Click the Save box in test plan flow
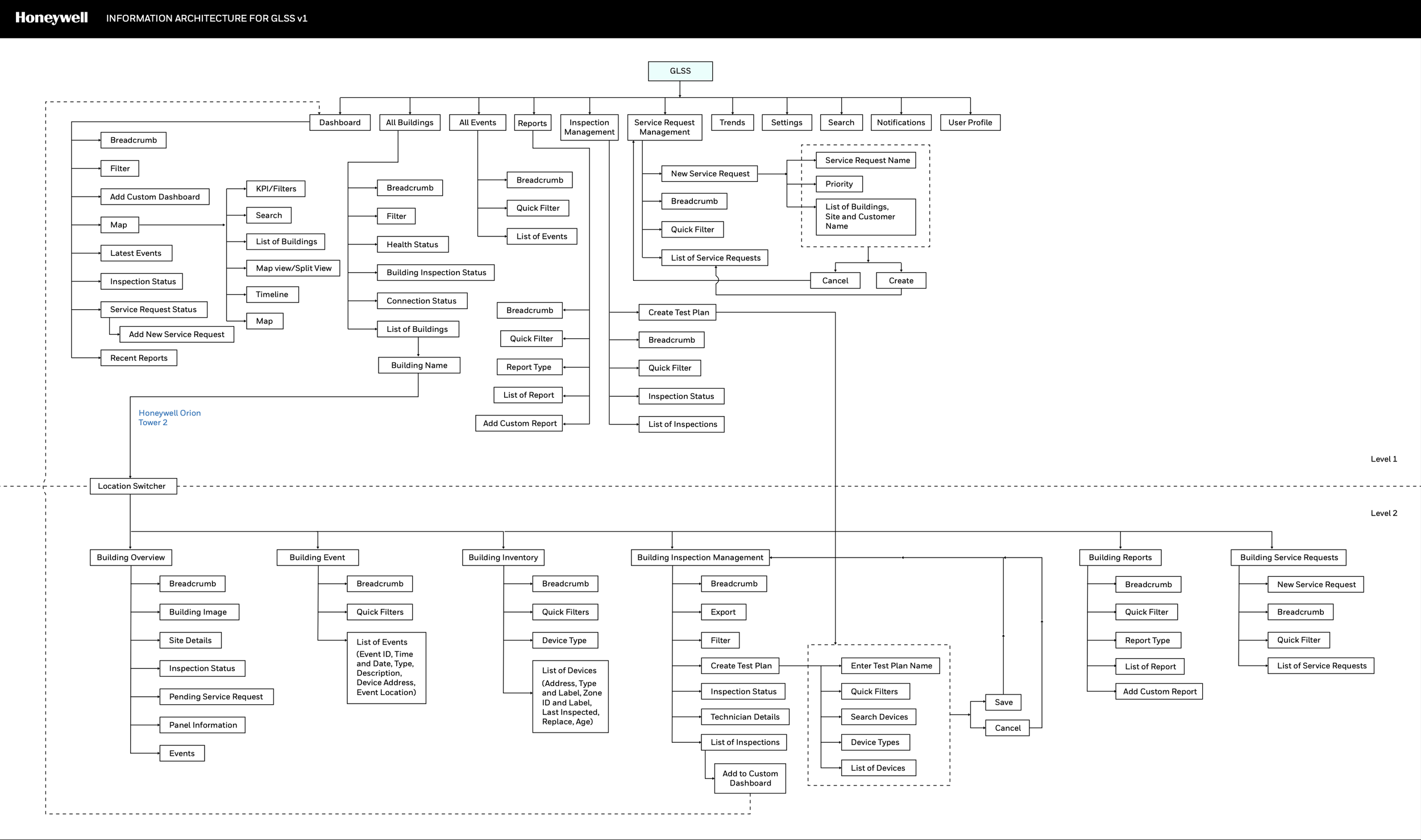 tap(1003, 702)
